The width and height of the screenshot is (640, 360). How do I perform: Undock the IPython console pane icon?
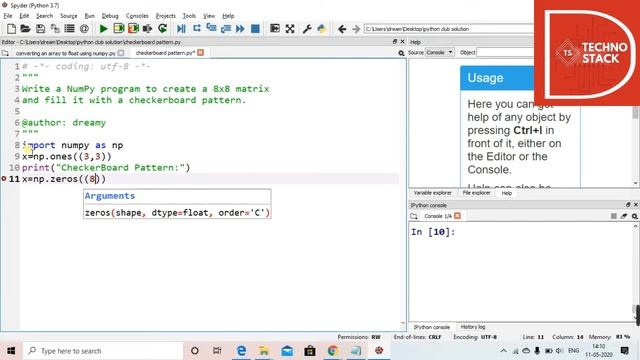pyautogui.click(x=628, y=204)
